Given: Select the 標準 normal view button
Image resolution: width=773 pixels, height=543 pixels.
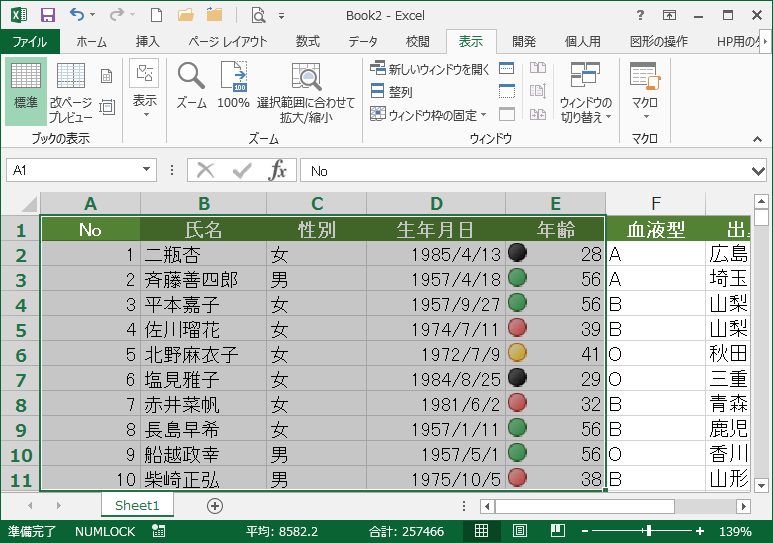Looking at the screenshot, I should 26,91.
